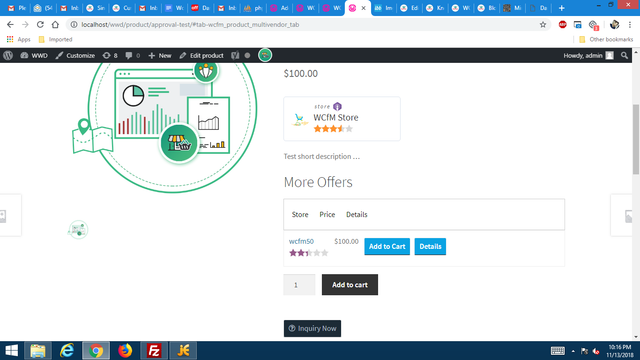Open the WCfM Store name link
The image size is (640, 360).
point(336,118)
